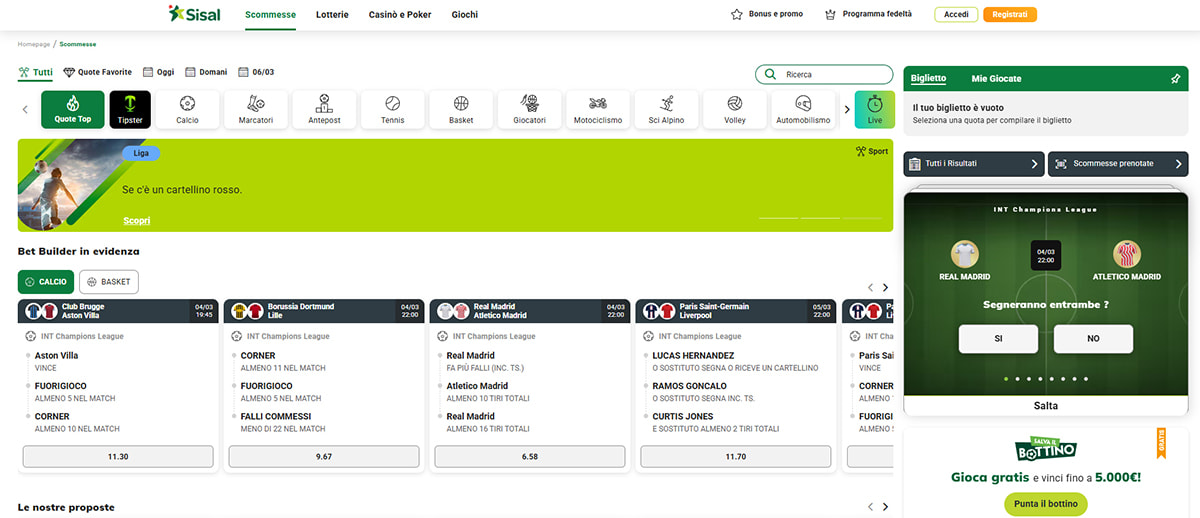Click the Accedi login button

point(956,15)
